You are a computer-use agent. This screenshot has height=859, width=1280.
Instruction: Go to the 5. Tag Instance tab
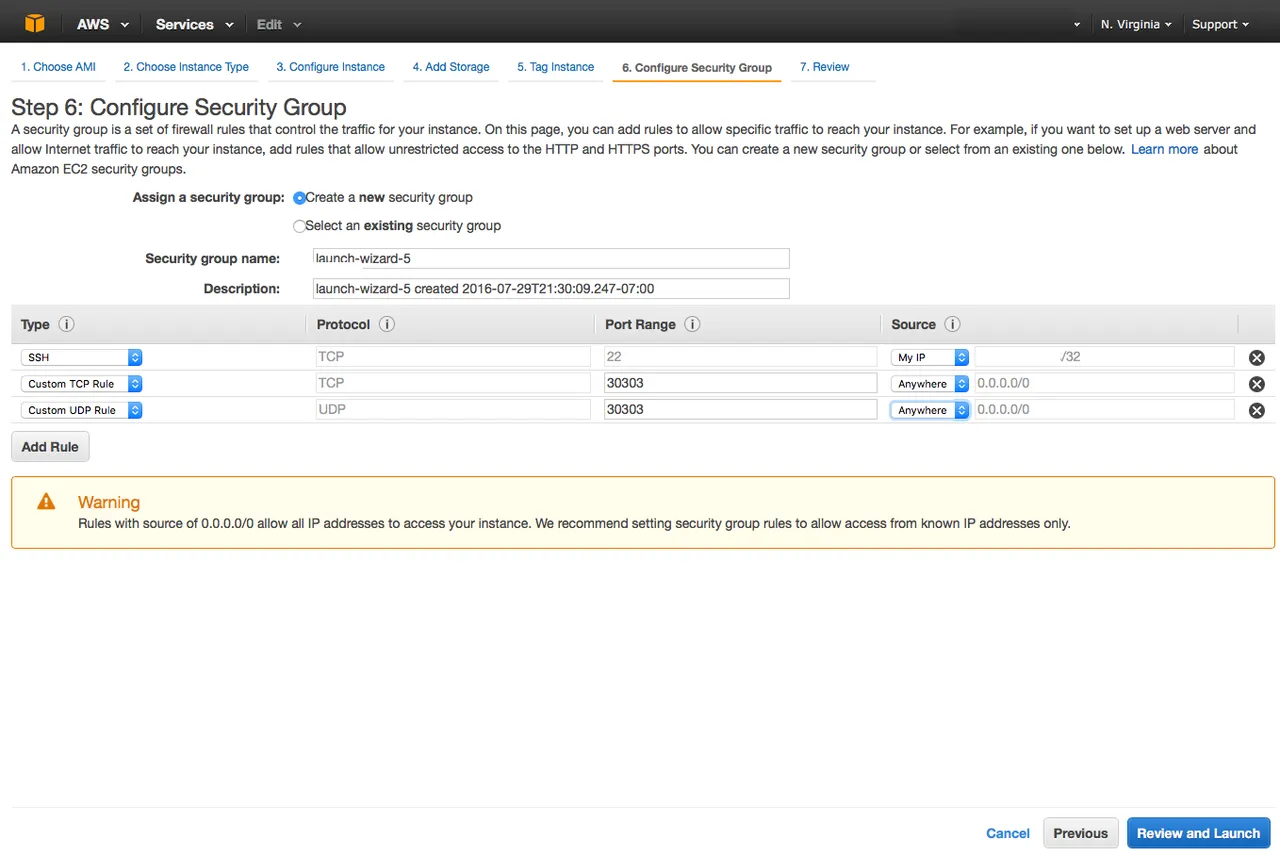coord(555,67)
